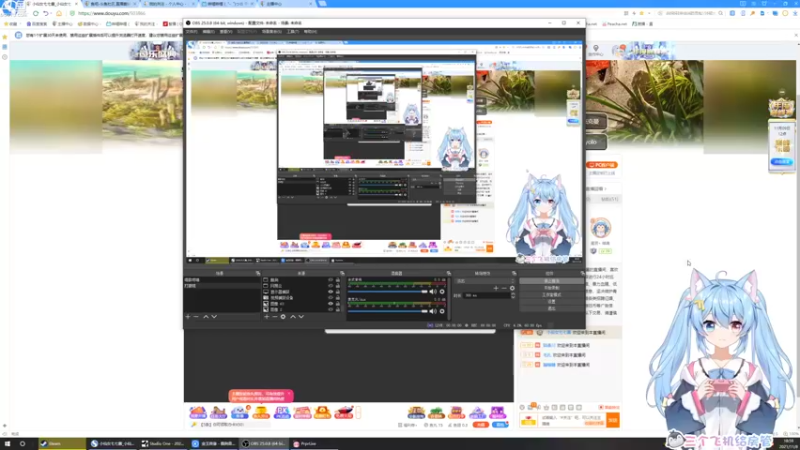Switch to the 主播中心 browser tab
Viewport: 800px width, 450px height.
[x=286, y=4]
